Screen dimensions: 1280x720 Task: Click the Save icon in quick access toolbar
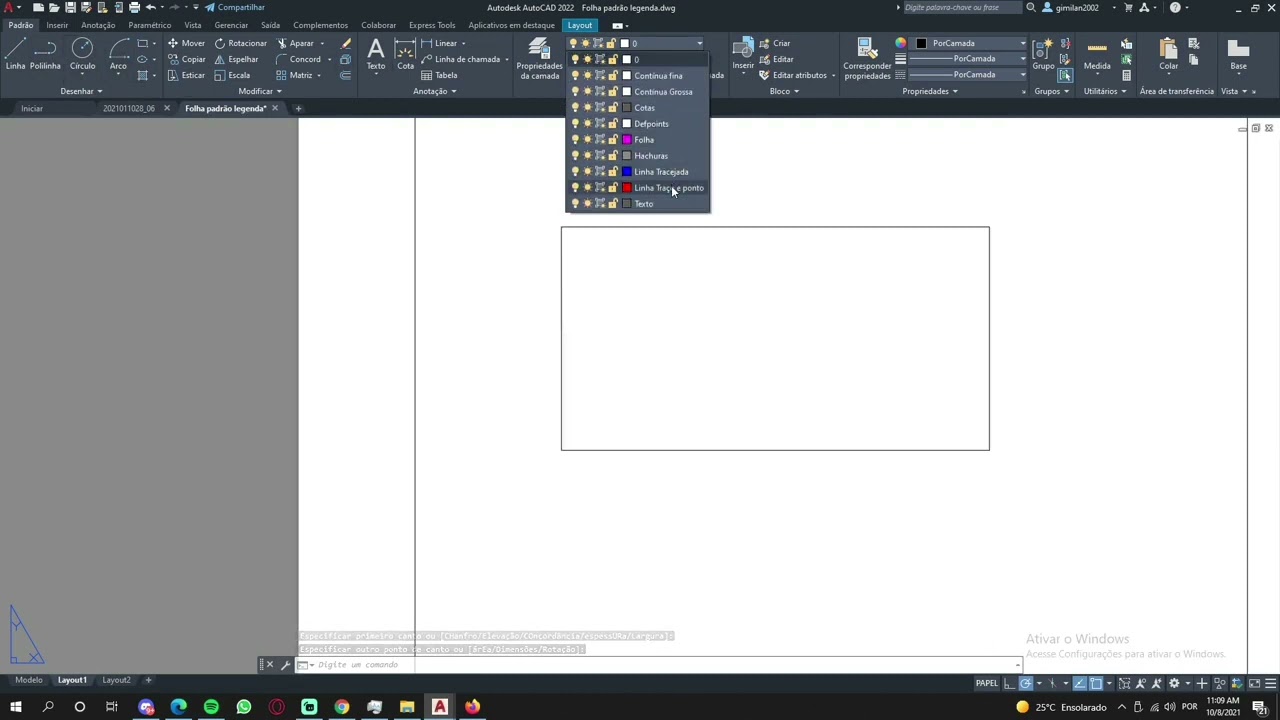70,7
